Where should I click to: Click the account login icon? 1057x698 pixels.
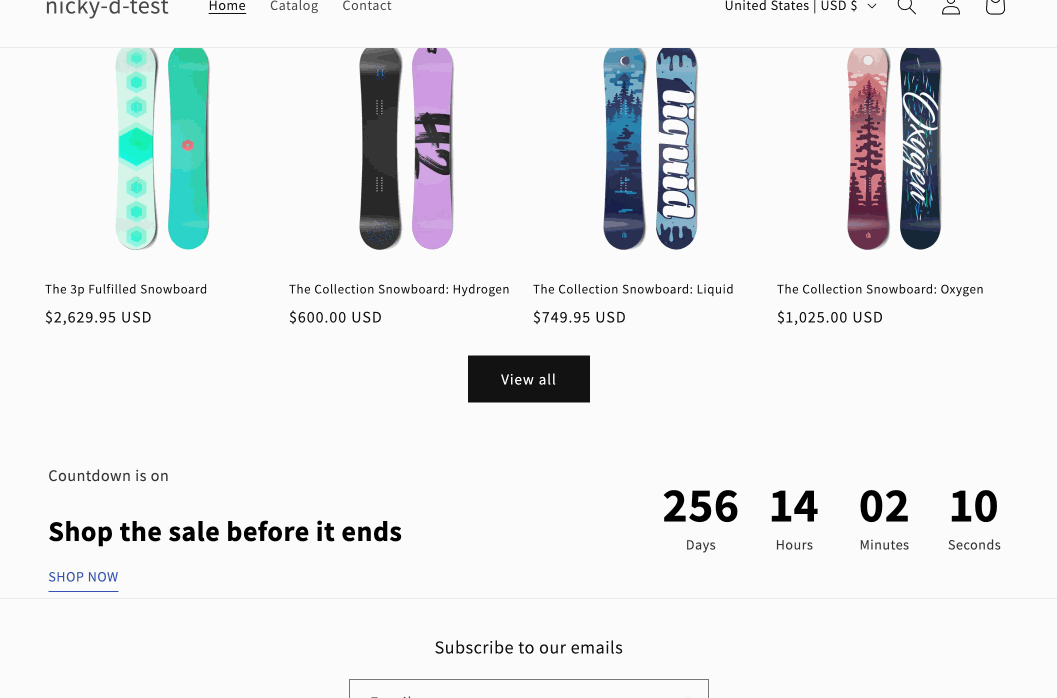tap(951, 7)
